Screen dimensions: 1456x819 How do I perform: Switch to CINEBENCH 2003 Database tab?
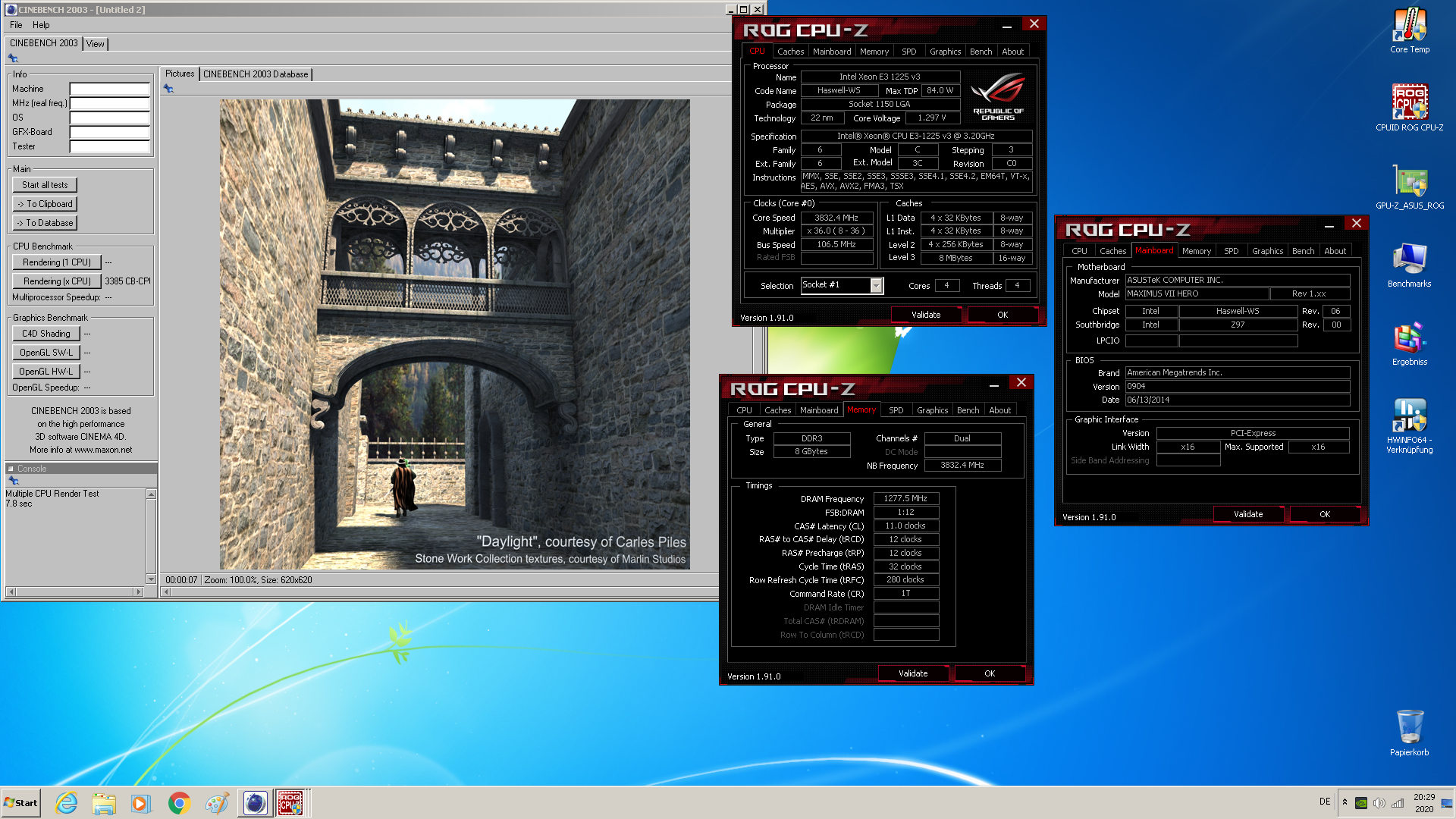pyautogui.click(x=256, y=74)
